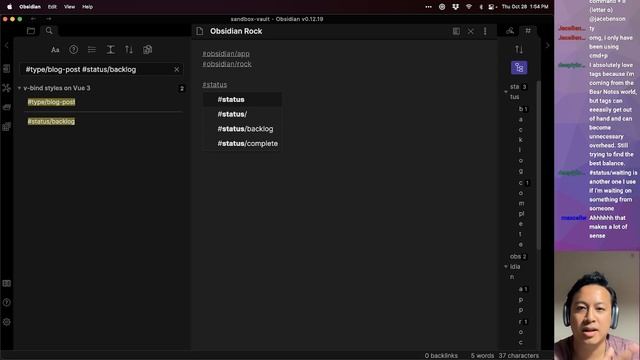
Task: Collapse left sidebar with arrow
Action: [6, 45]
